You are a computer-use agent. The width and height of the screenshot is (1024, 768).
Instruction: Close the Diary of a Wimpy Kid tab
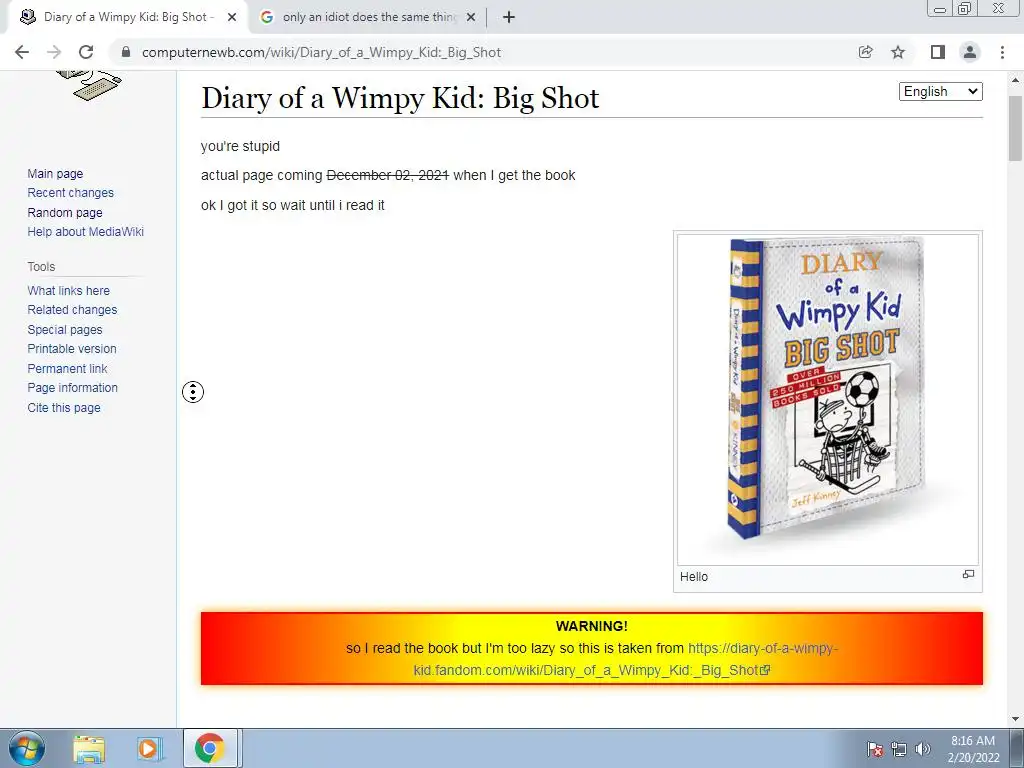232,18
